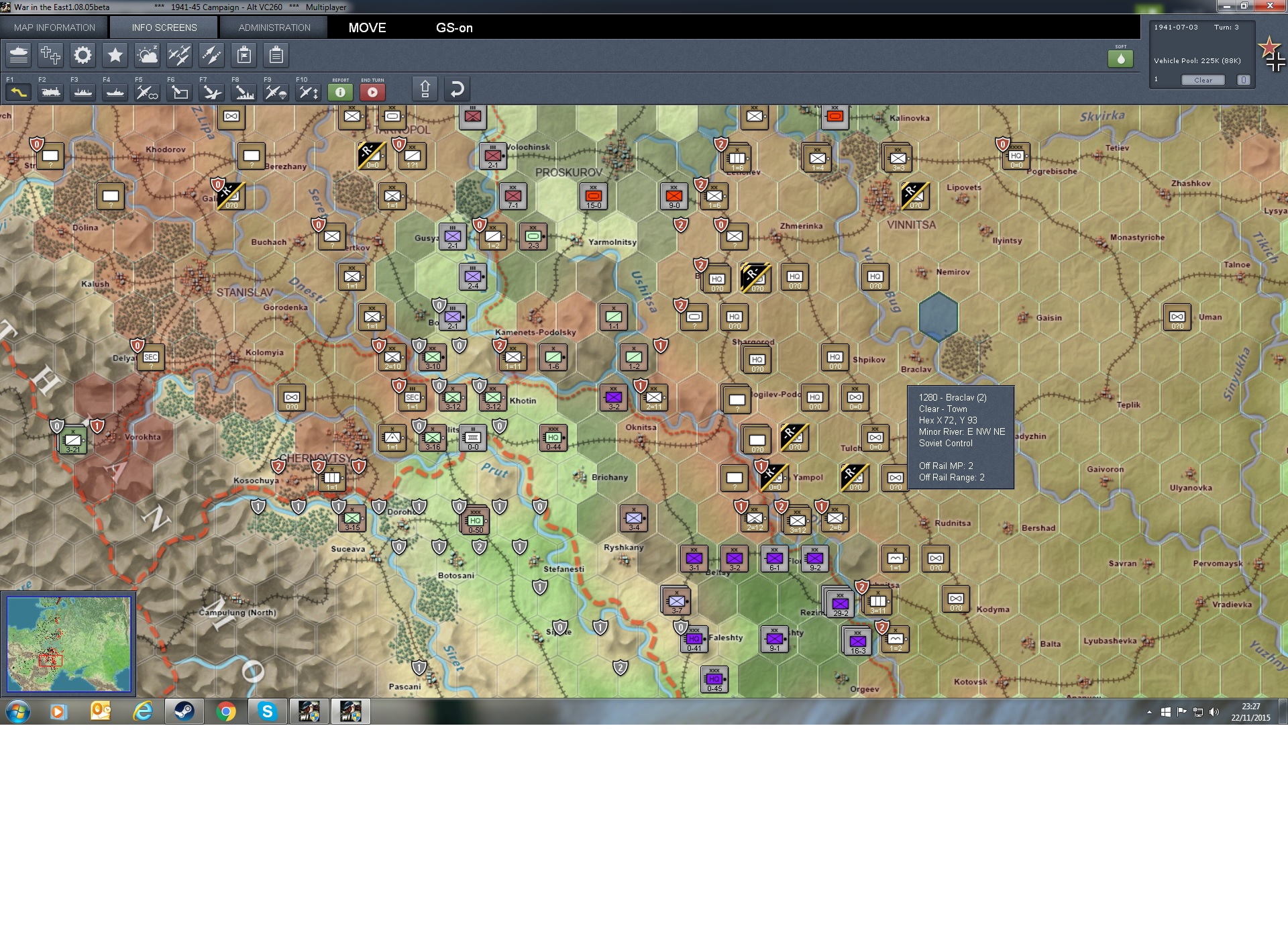Image resolution: width=1288 pixels, height=928 pixels.
Task: Open the MAP INFORMATION tab
Action: point(54,28)
